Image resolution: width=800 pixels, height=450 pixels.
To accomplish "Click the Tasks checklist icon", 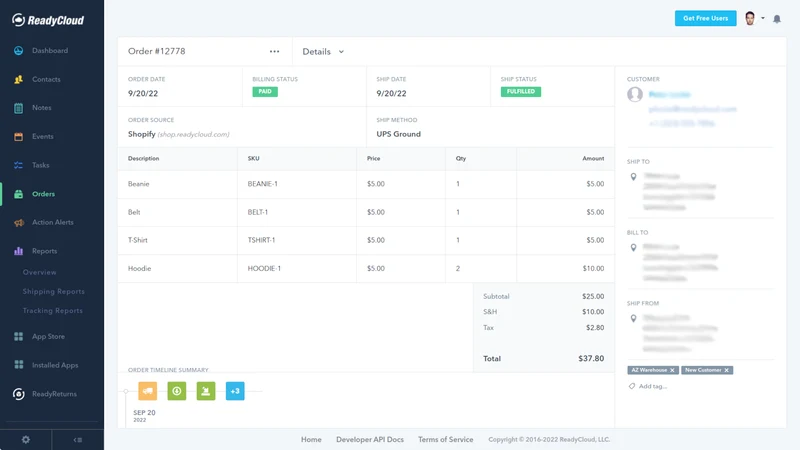I will coord(18,165).
